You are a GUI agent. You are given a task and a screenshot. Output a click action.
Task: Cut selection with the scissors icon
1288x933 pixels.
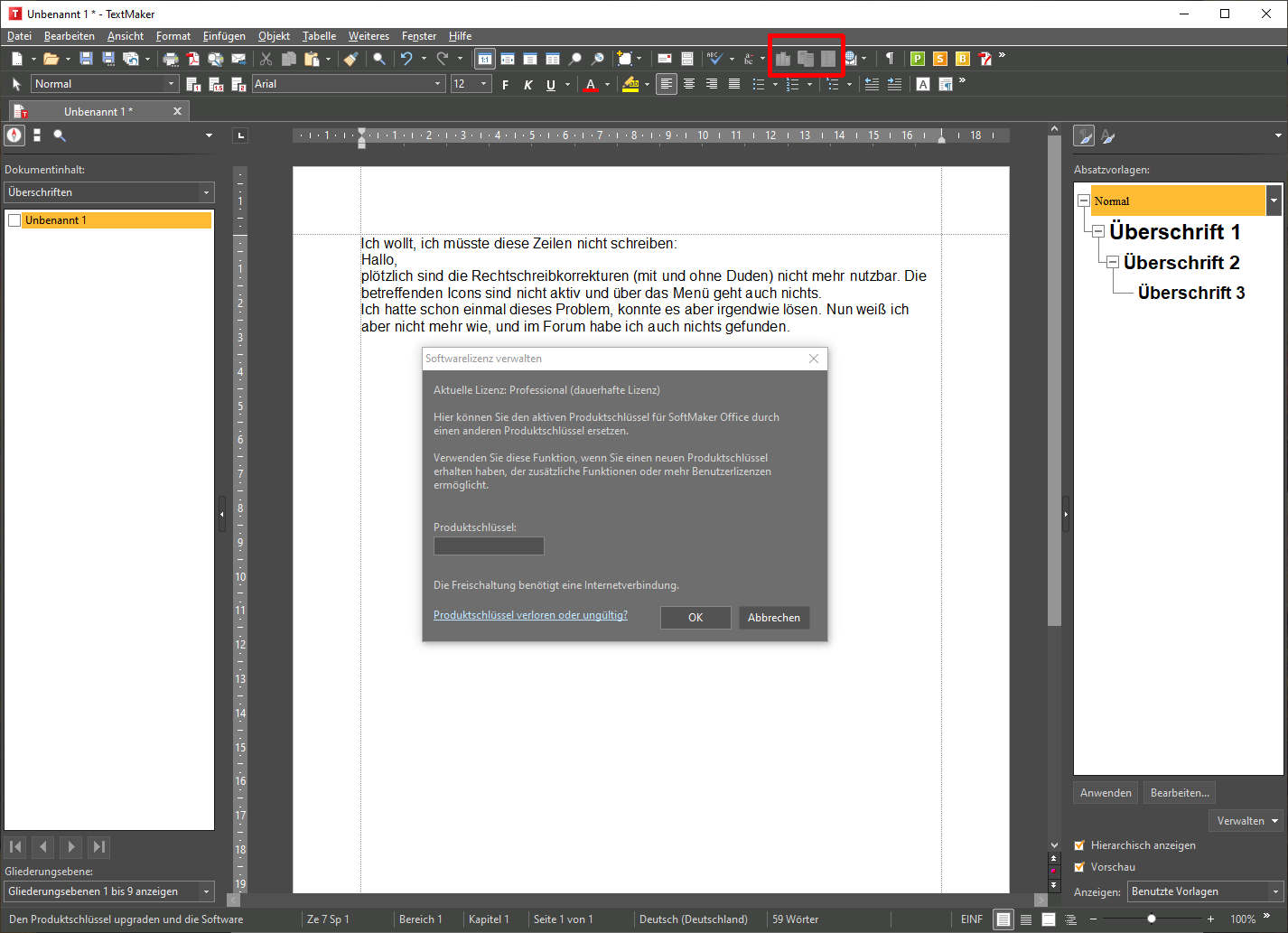click(x=266, y=59)
